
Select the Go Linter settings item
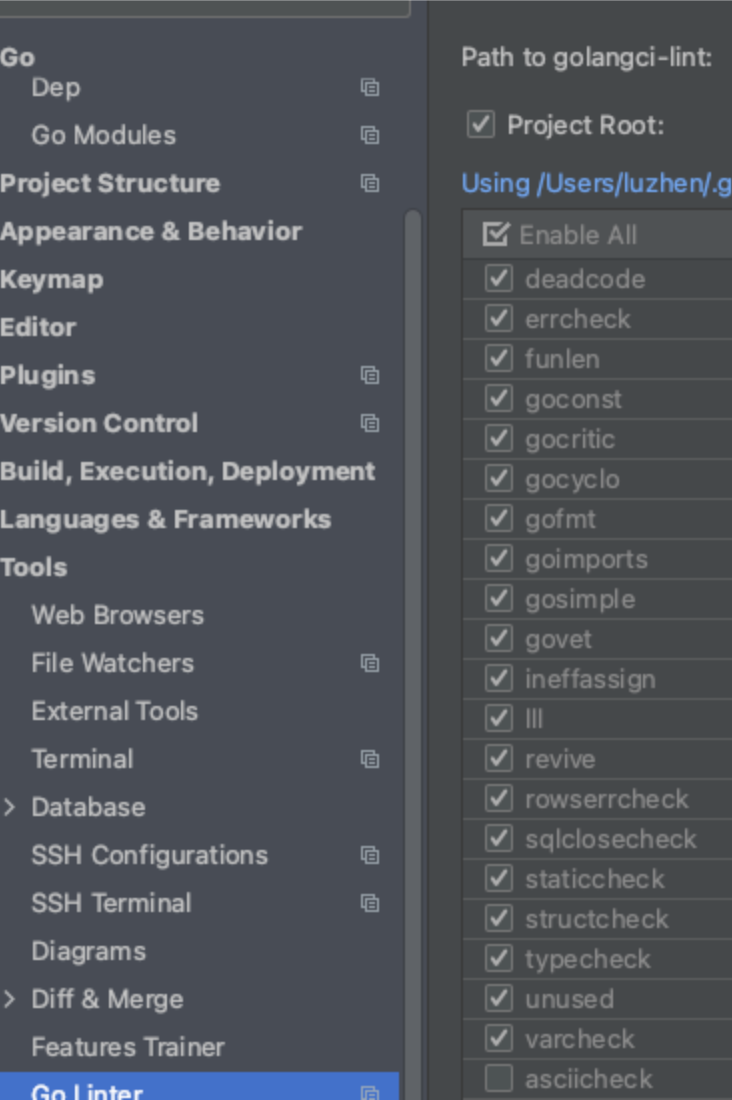click(87, 1090)
